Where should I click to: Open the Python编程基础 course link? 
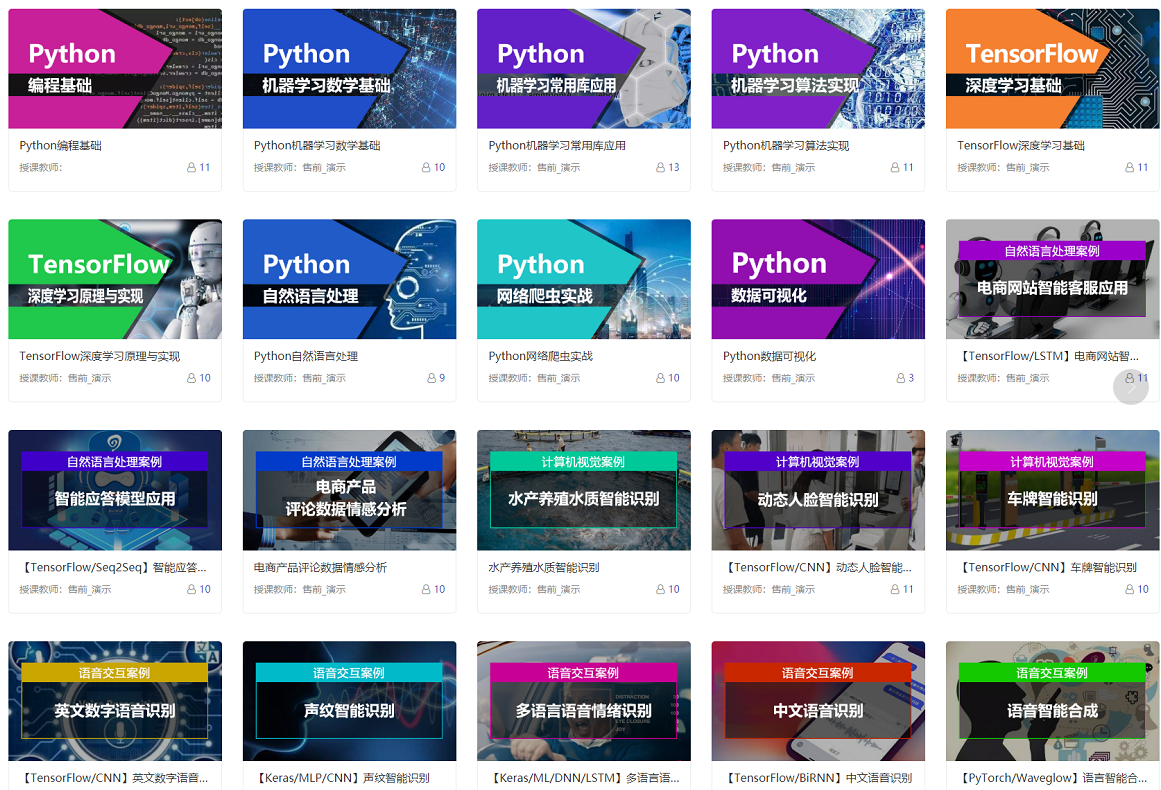click(61, 143)
